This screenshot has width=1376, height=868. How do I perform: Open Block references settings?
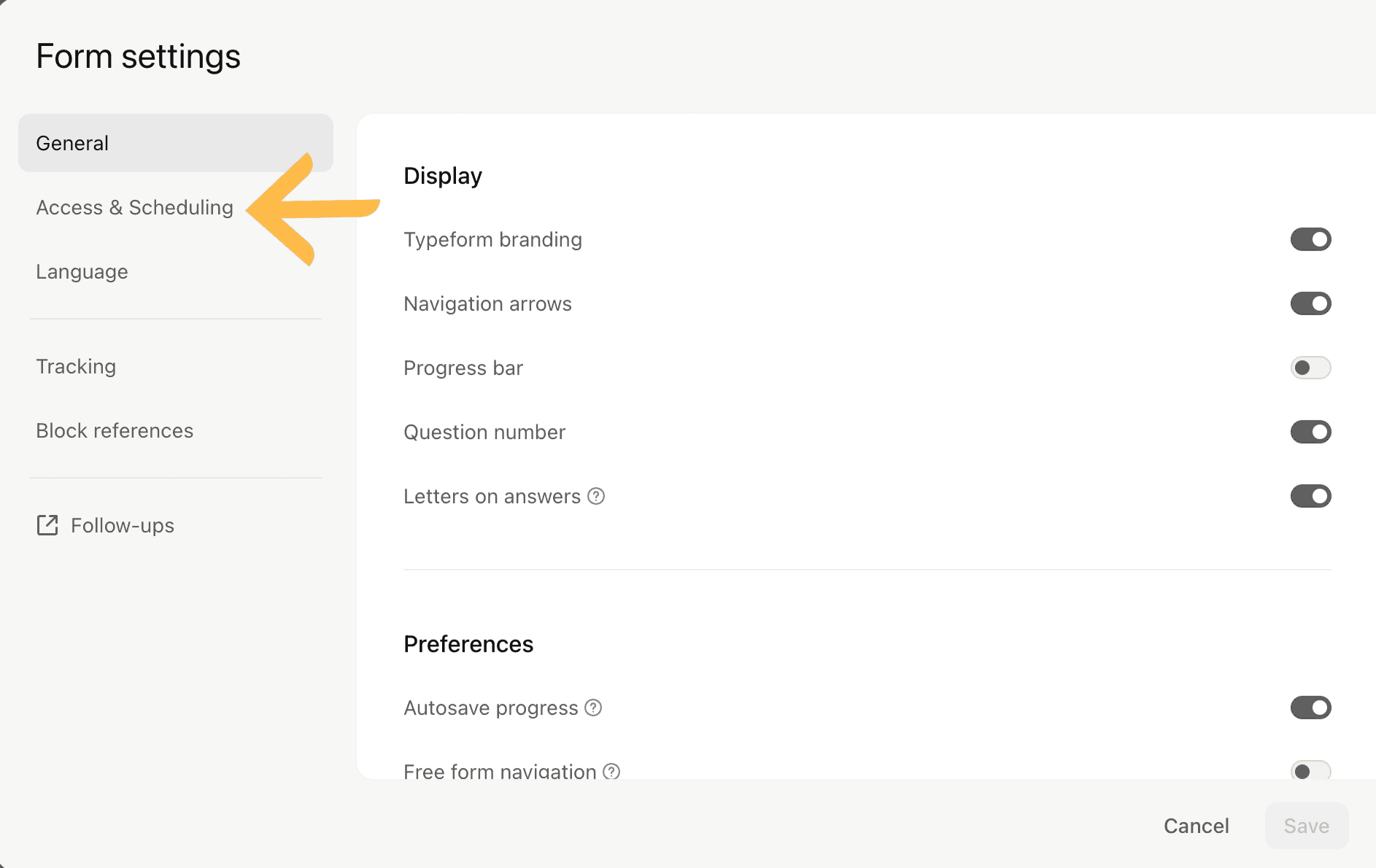[x=115, y=430]
